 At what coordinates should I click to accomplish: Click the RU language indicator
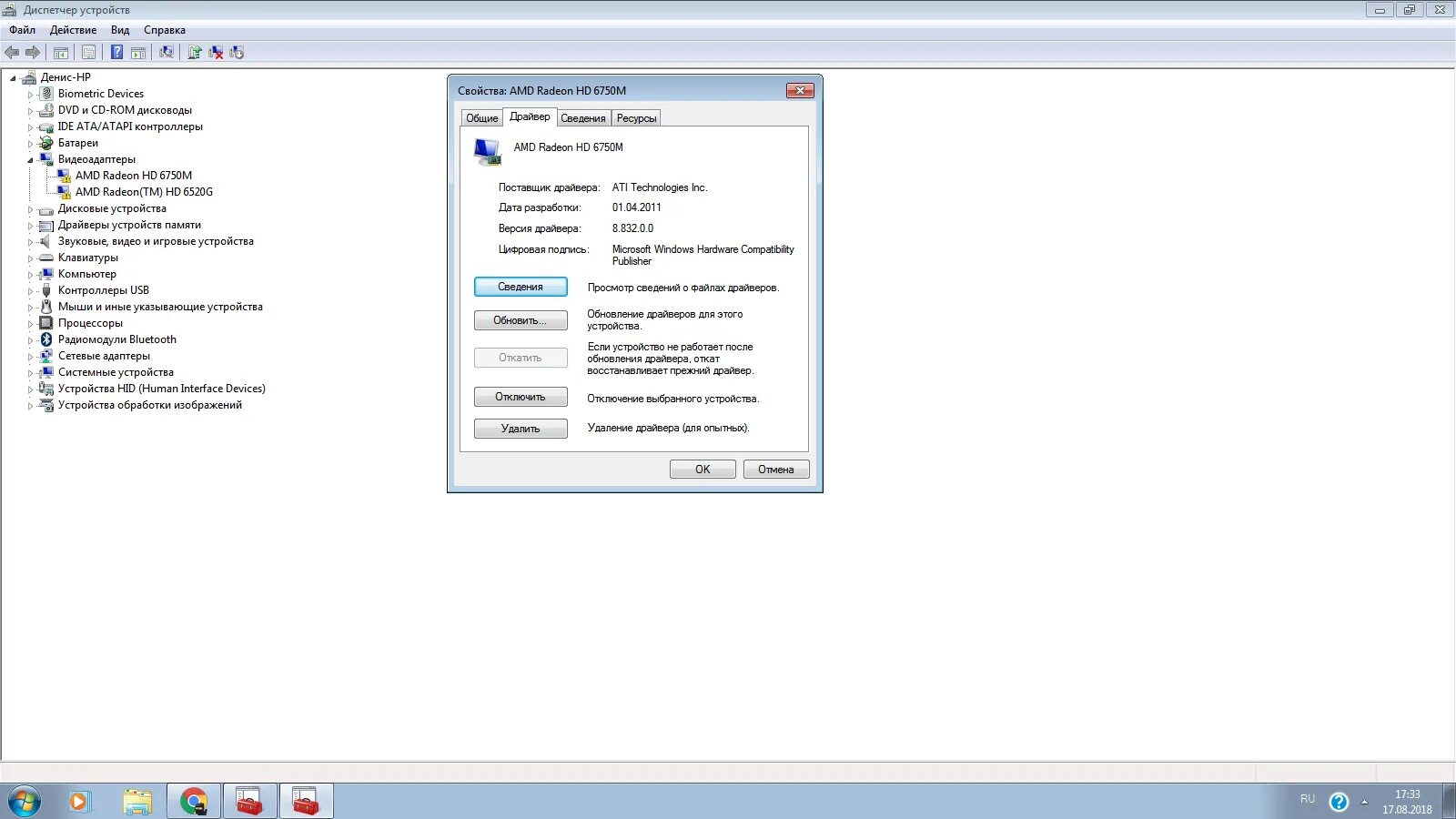pyautogui.click(x=1308, y=799)
